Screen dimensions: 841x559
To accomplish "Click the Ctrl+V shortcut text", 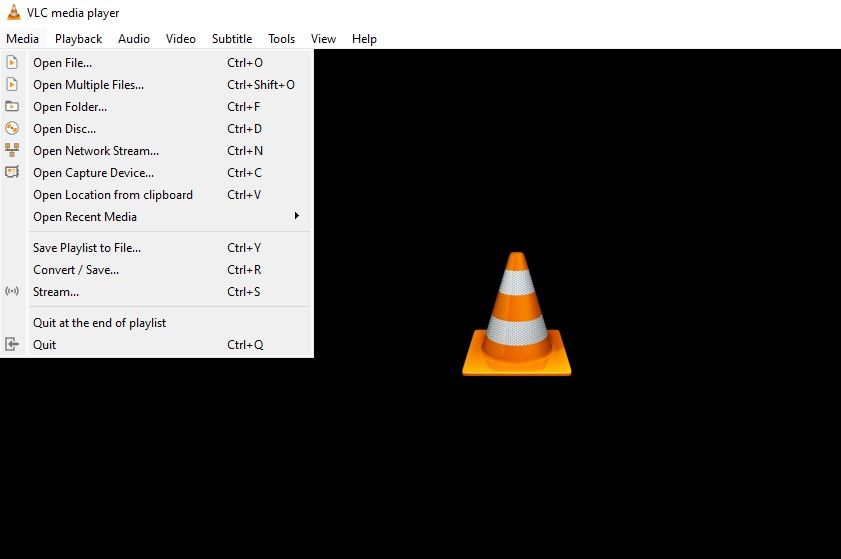I will pyautogui.click(x=244, y=195).
